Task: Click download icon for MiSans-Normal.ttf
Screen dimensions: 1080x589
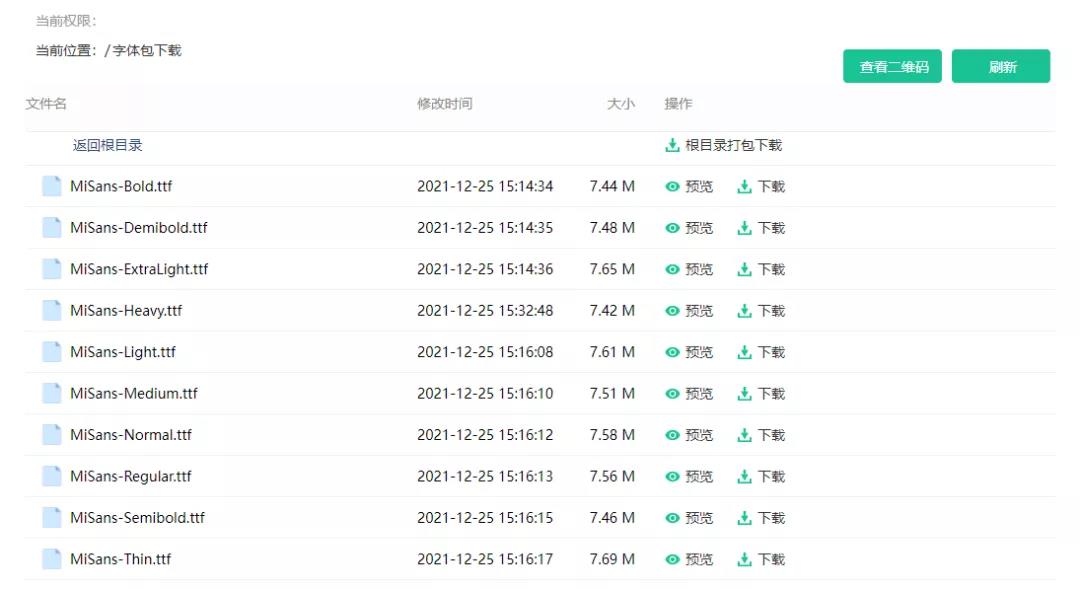Action: (744, 435)
